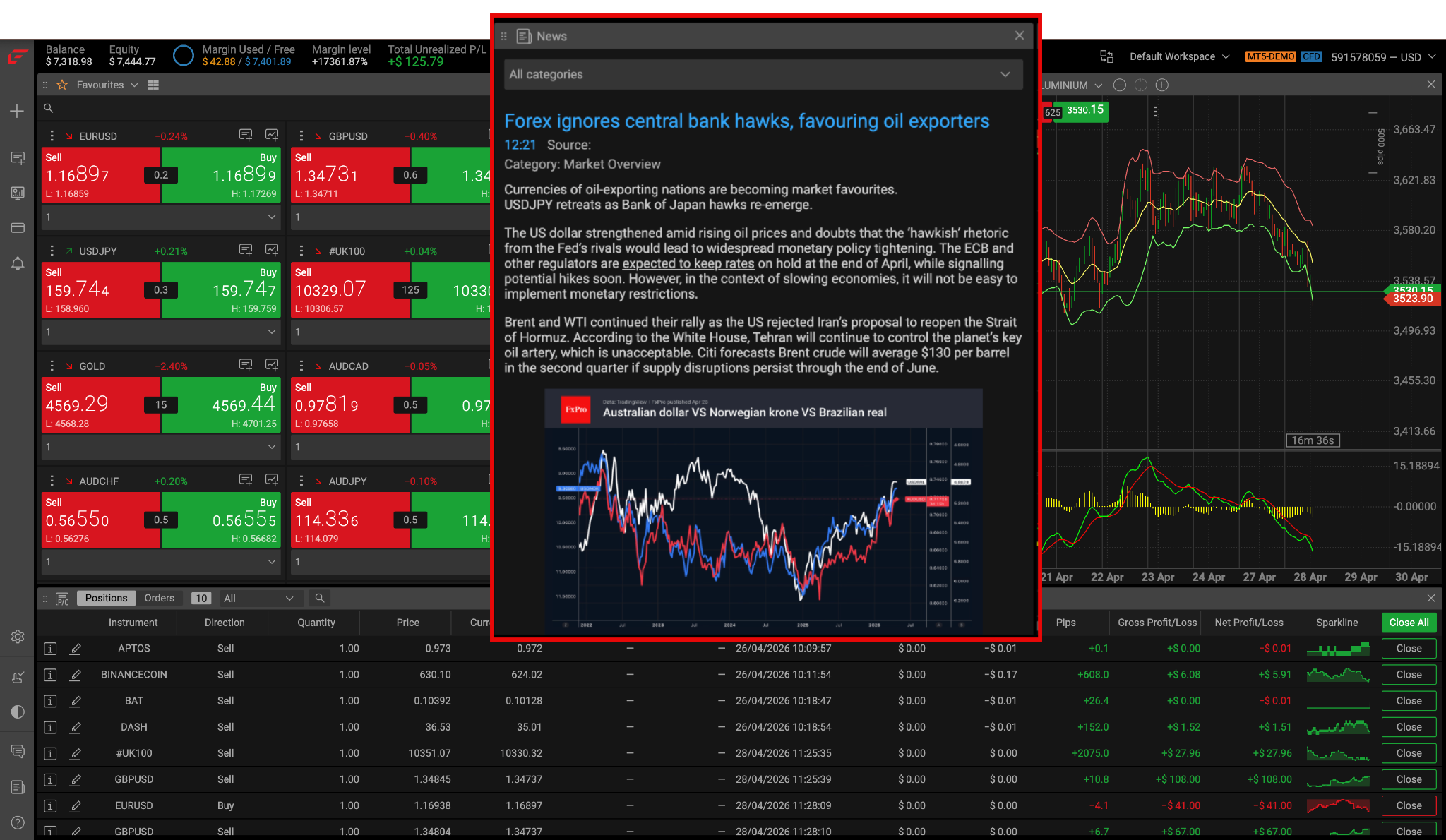Click the monitor chart icon in the sidebar
The height and width of the screenshot is (840, 1446).
tap(18, 193)
